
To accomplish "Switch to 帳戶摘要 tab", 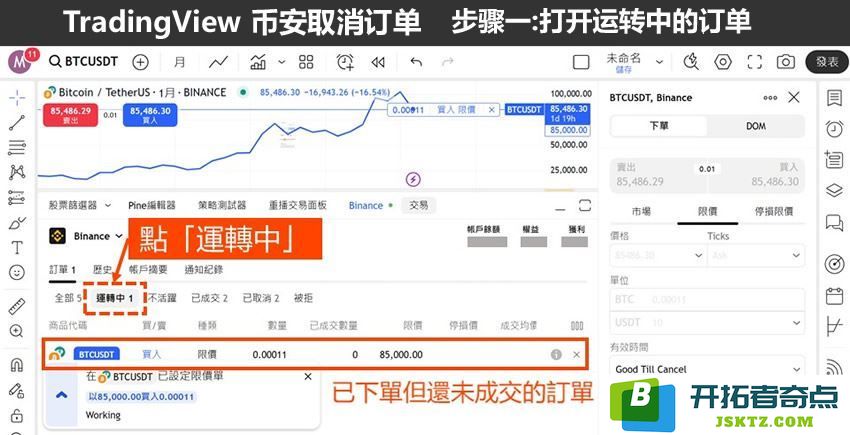I will (x=148, y=270).
